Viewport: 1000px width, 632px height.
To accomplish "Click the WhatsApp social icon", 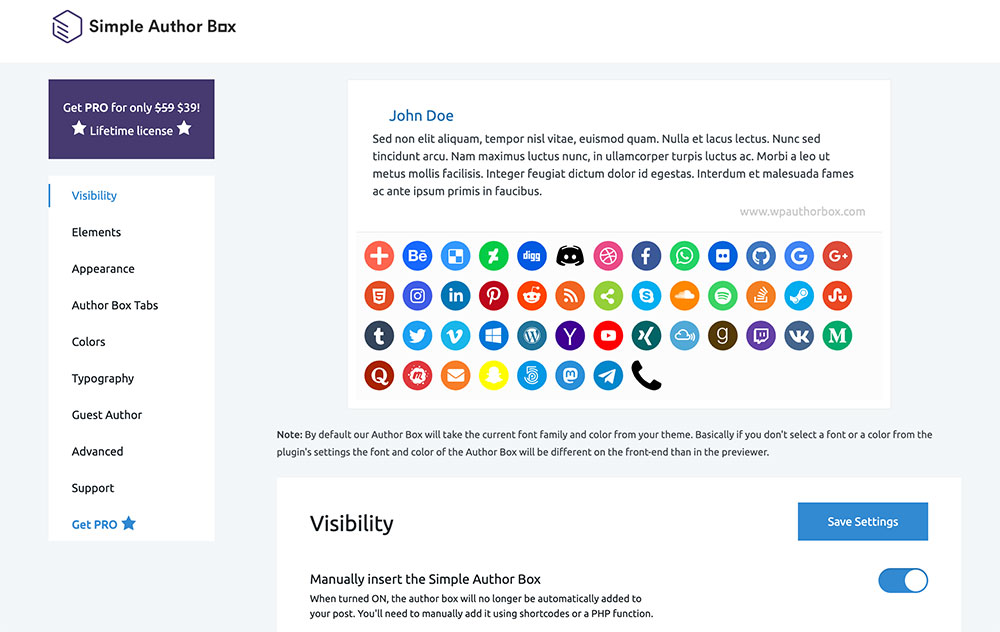I will tap(685, 256).
